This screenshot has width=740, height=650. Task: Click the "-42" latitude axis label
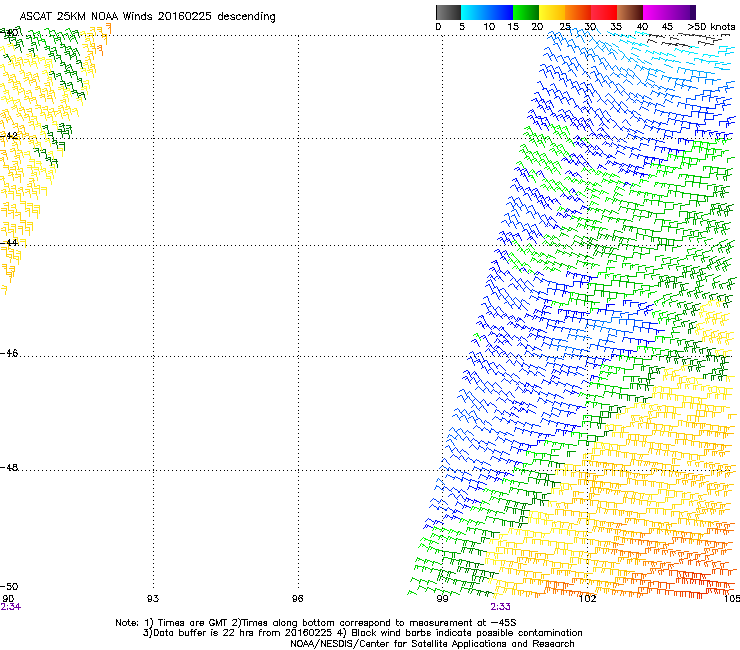tap(9, 135)
